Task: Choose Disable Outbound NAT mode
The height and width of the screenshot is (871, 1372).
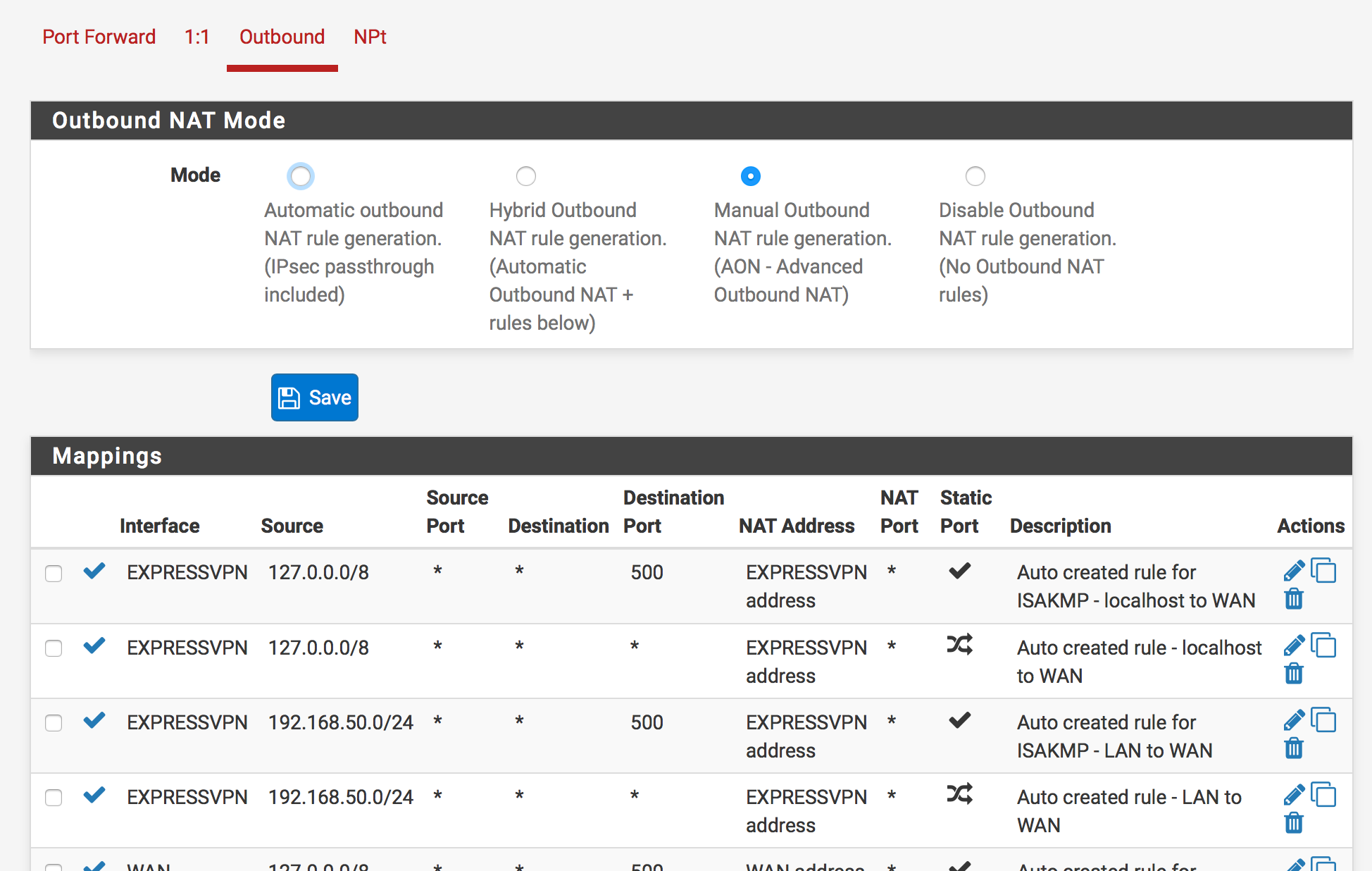Action: pyautogui.click(x=975, y=176)
